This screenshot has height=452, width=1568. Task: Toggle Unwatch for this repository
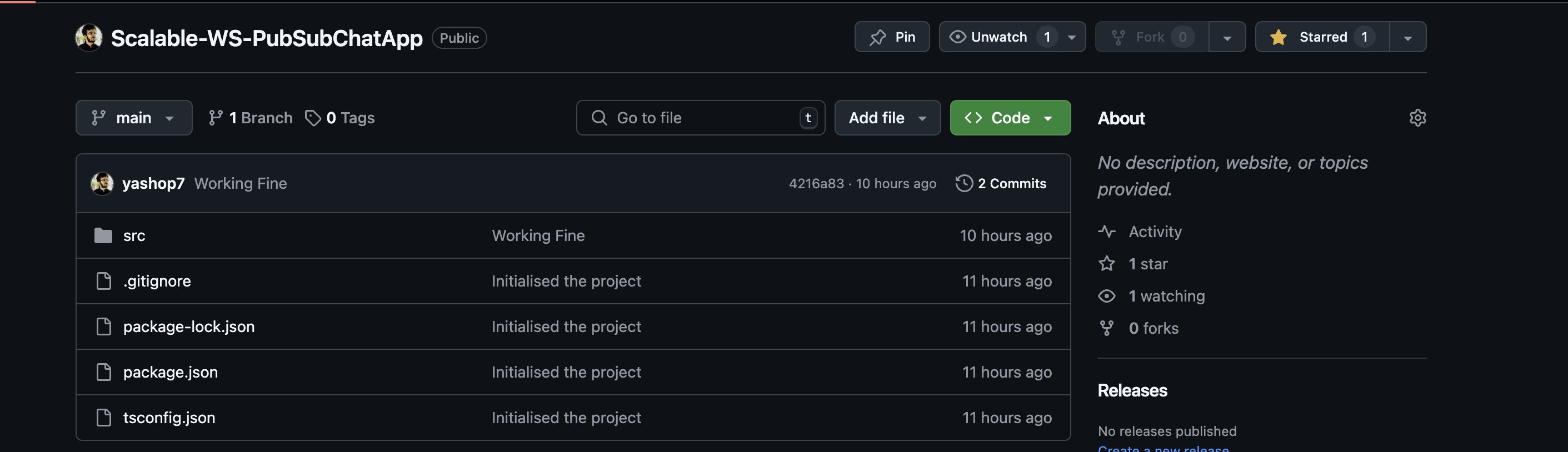coord(1000,37)
